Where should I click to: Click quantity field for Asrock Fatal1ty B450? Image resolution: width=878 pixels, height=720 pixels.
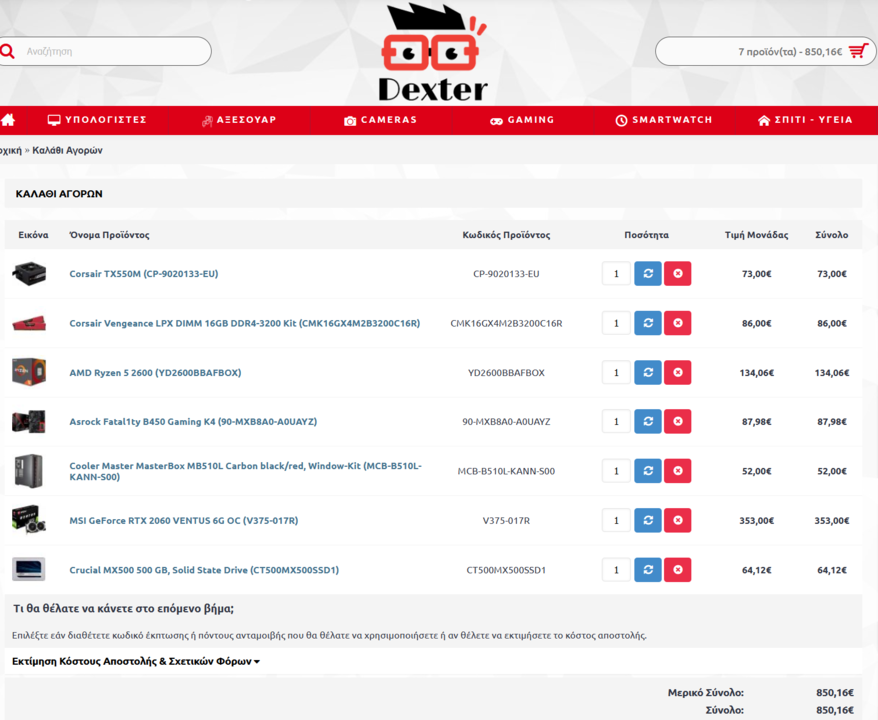[616, 422]
